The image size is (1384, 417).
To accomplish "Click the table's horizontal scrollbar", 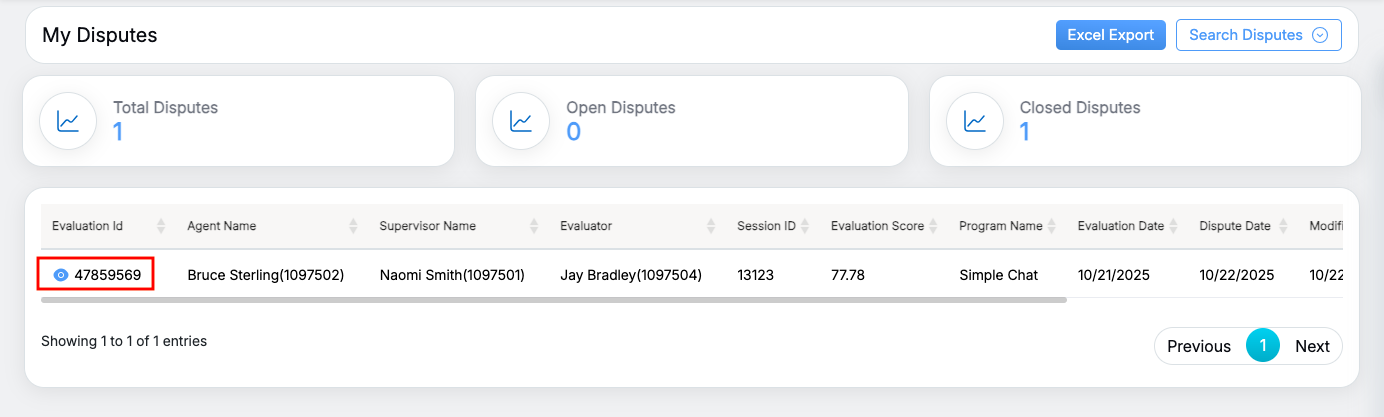I will [x=554, y=299].
